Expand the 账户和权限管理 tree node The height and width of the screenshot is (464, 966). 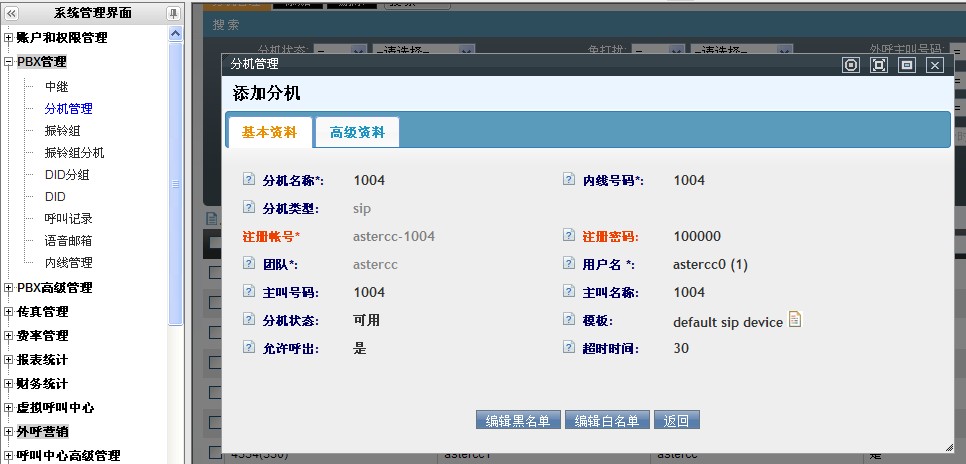click(9, 38)
